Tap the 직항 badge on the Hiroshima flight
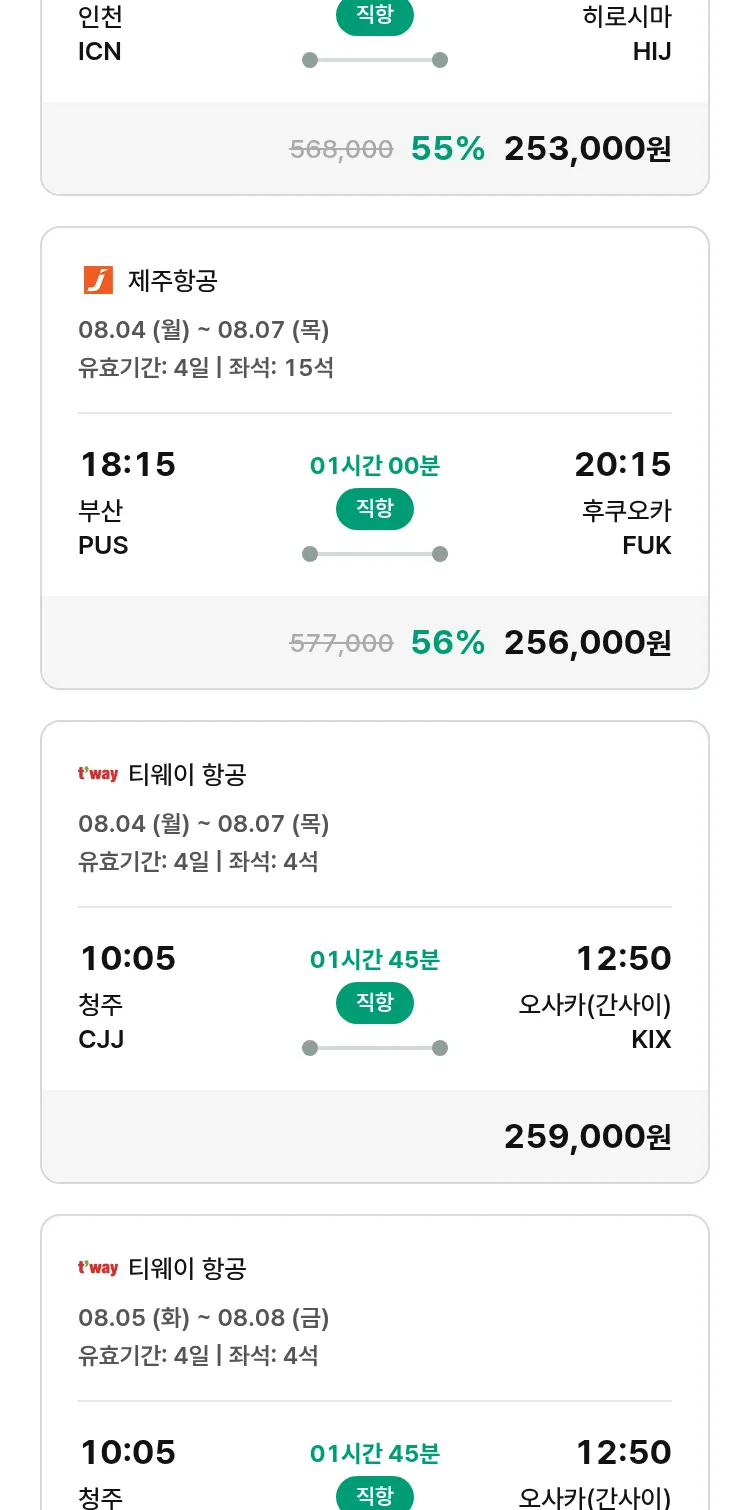750x1510 pixels. [374, 16]
